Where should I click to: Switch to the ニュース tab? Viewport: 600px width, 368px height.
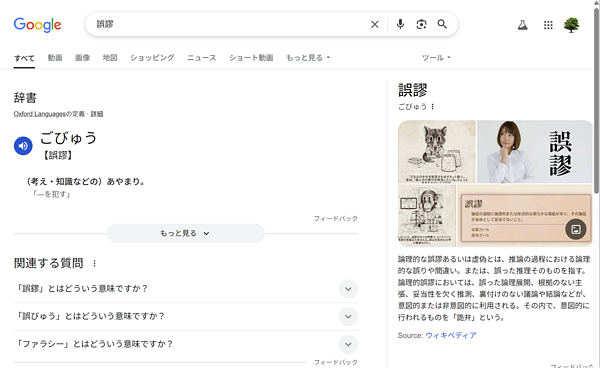click(201, 58)
